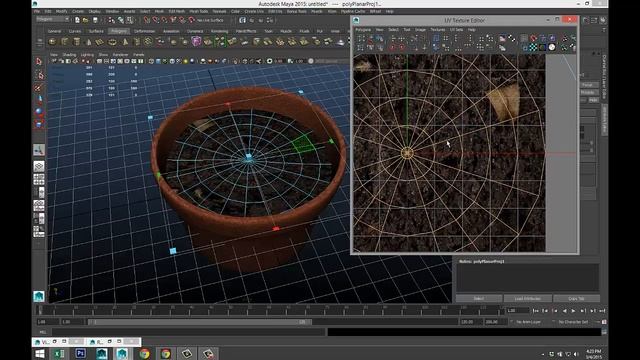Viewport: 640px width, 360px height.
Task: Open the Lighting menu in viewport
Action: pos(87,54)
